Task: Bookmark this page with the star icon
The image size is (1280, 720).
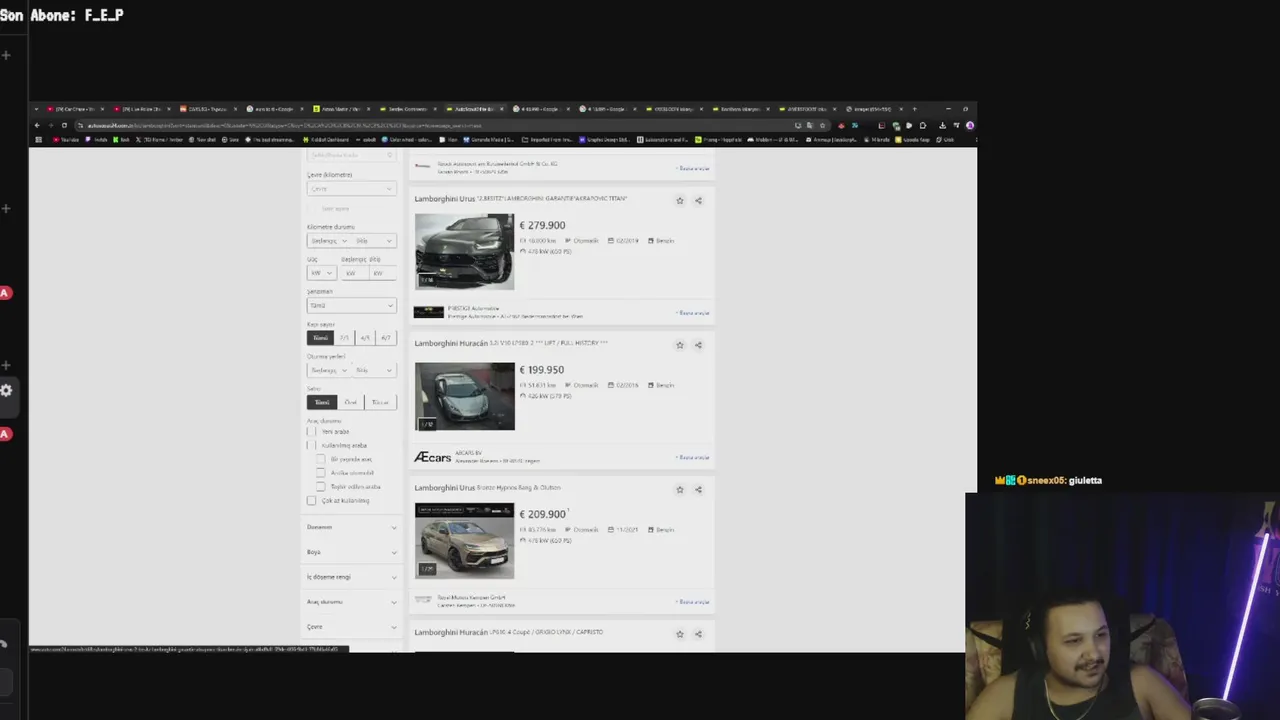Action: (x=822, y=125)
